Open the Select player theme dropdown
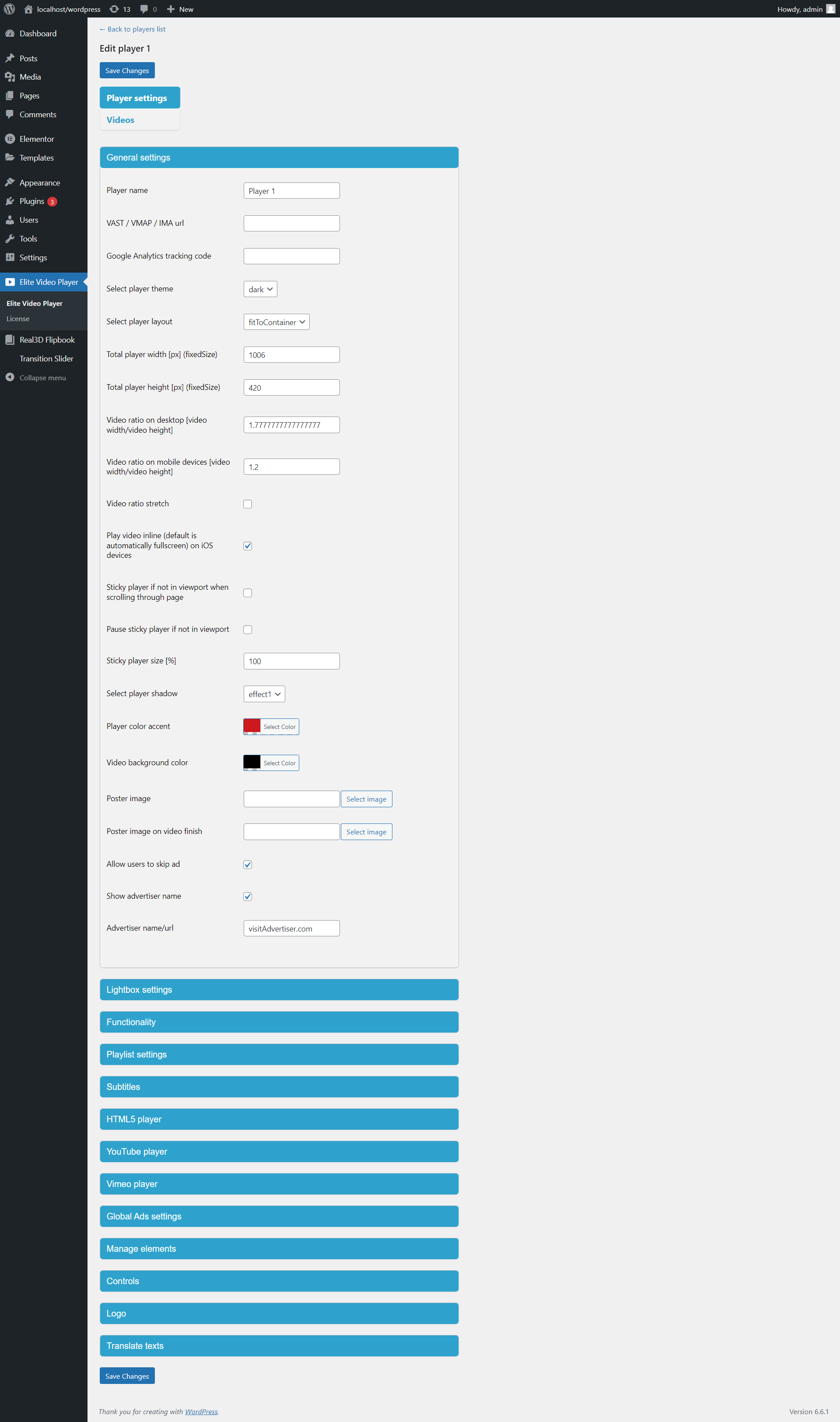The height and width of the screenshot is (1422, 840). point(260,289)
